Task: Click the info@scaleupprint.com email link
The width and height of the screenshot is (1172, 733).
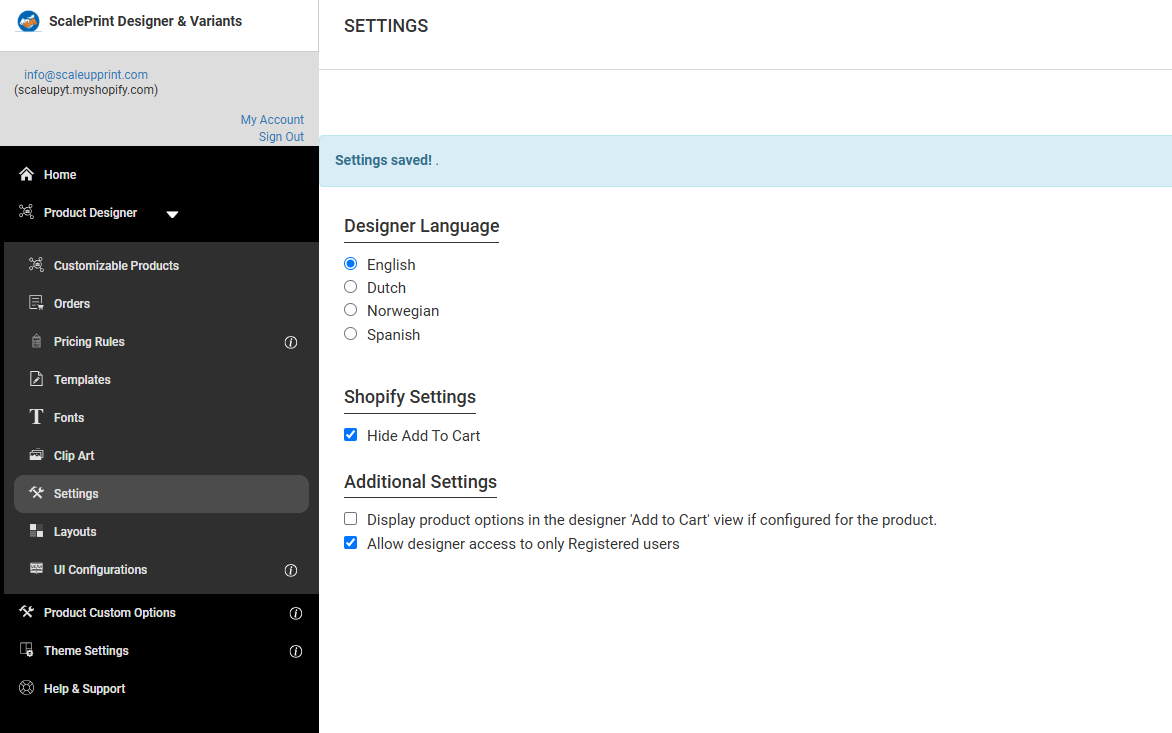Action: click(x=86, y=75)
